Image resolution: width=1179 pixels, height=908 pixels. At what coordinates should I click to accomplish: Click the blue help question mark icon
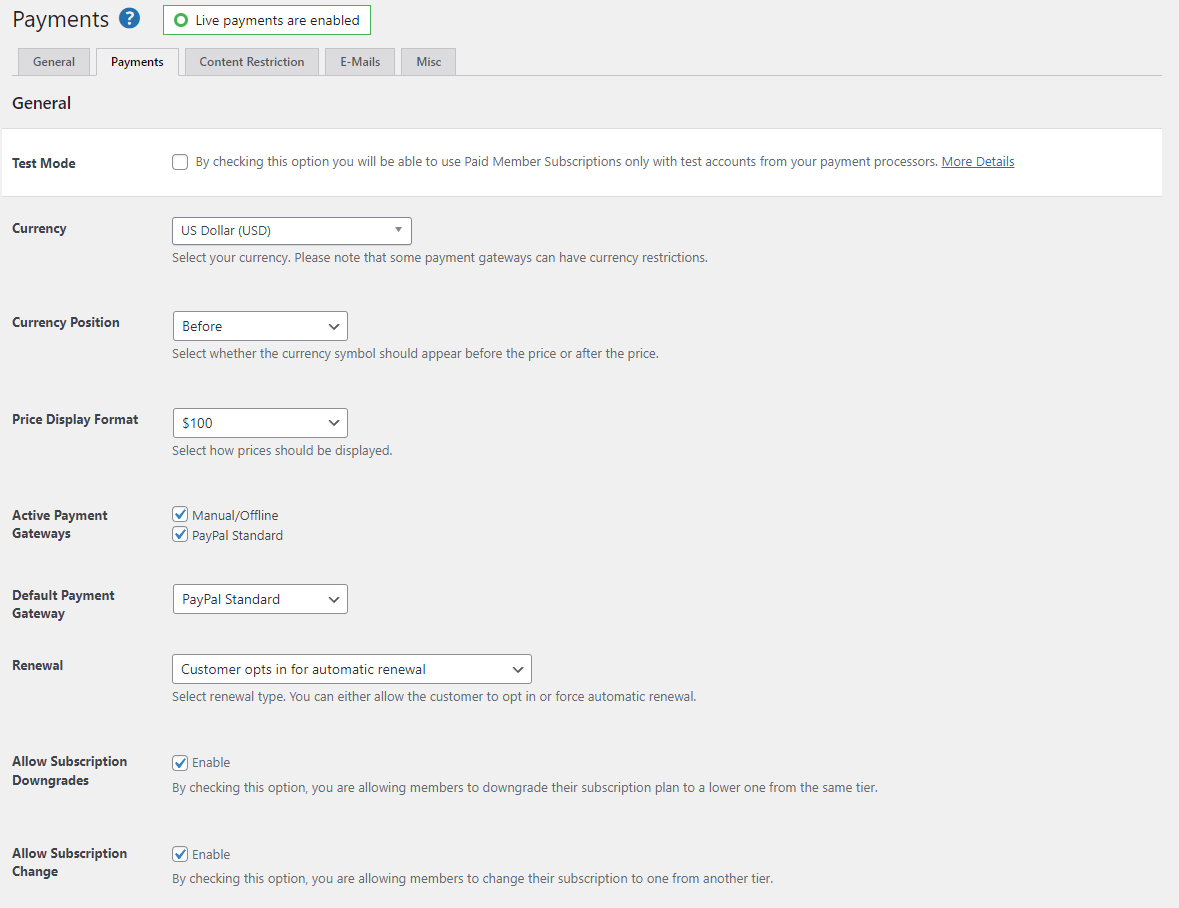[129, 19]
